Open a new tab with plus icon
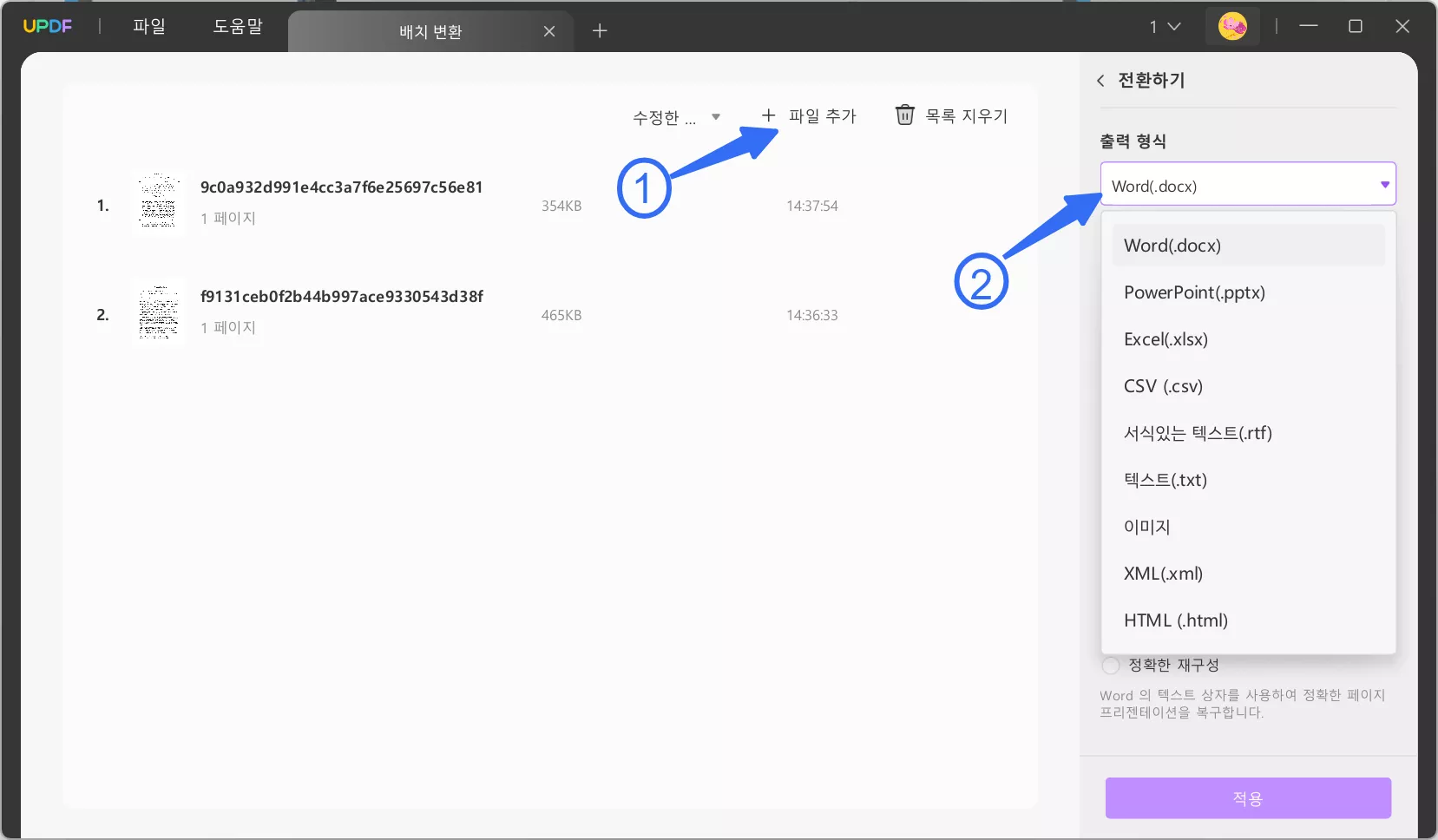Viewport: 1438px width, 840px height. [x=600, y=31]
